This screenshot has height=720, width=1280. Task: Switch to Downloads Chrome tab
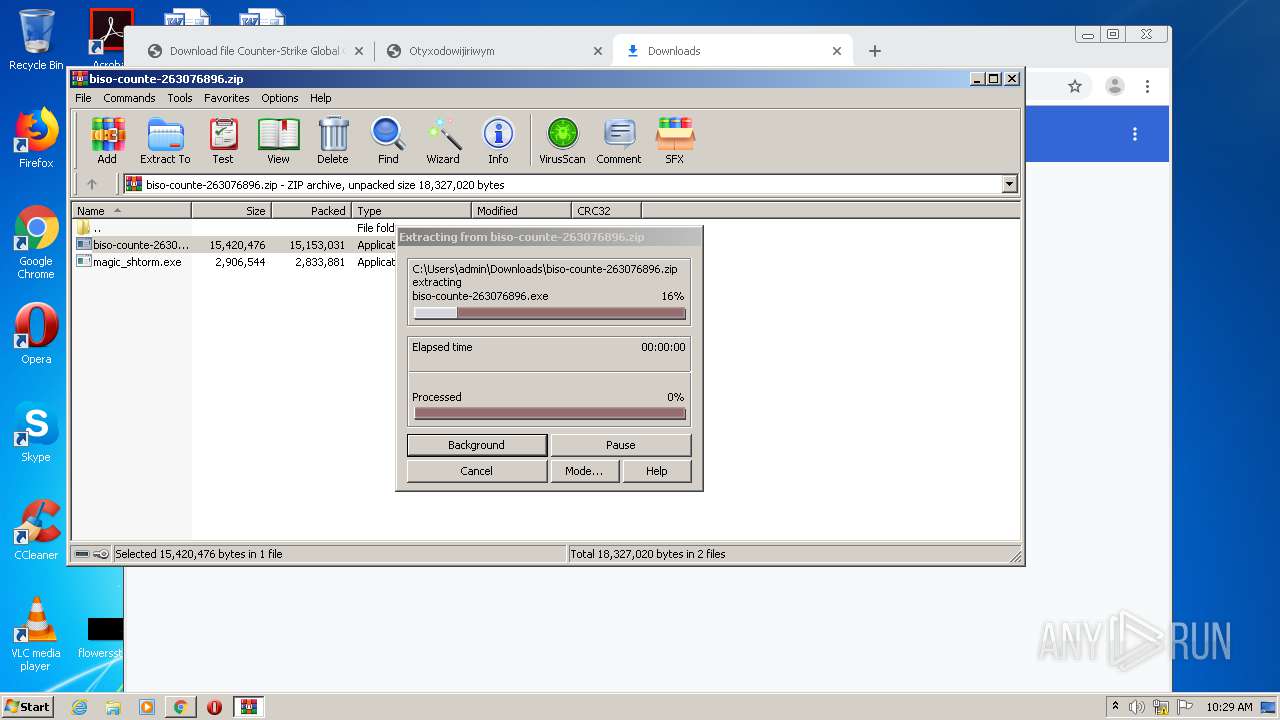(732, 51)
